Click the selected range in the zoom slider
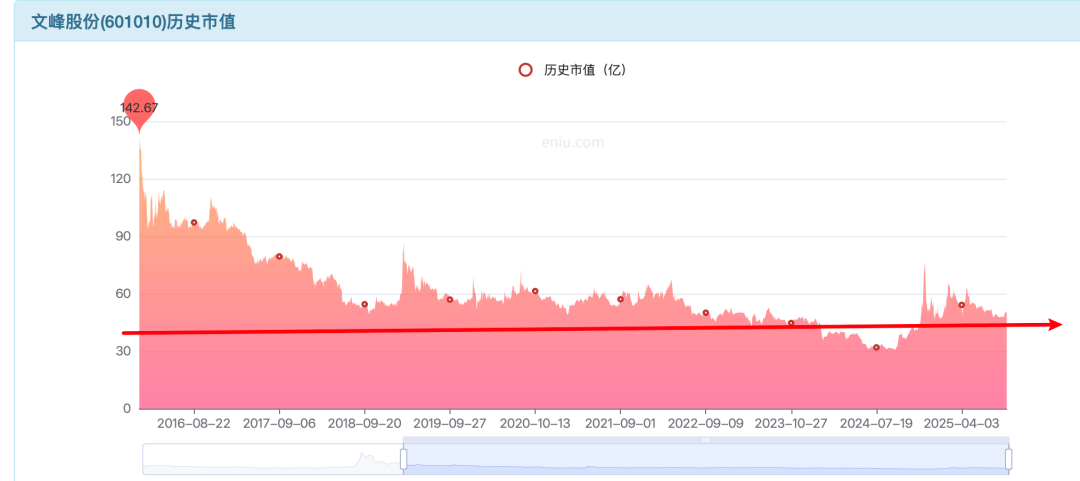The width and height of the screenshot is (1080, 481). click(x=706, y=459)
